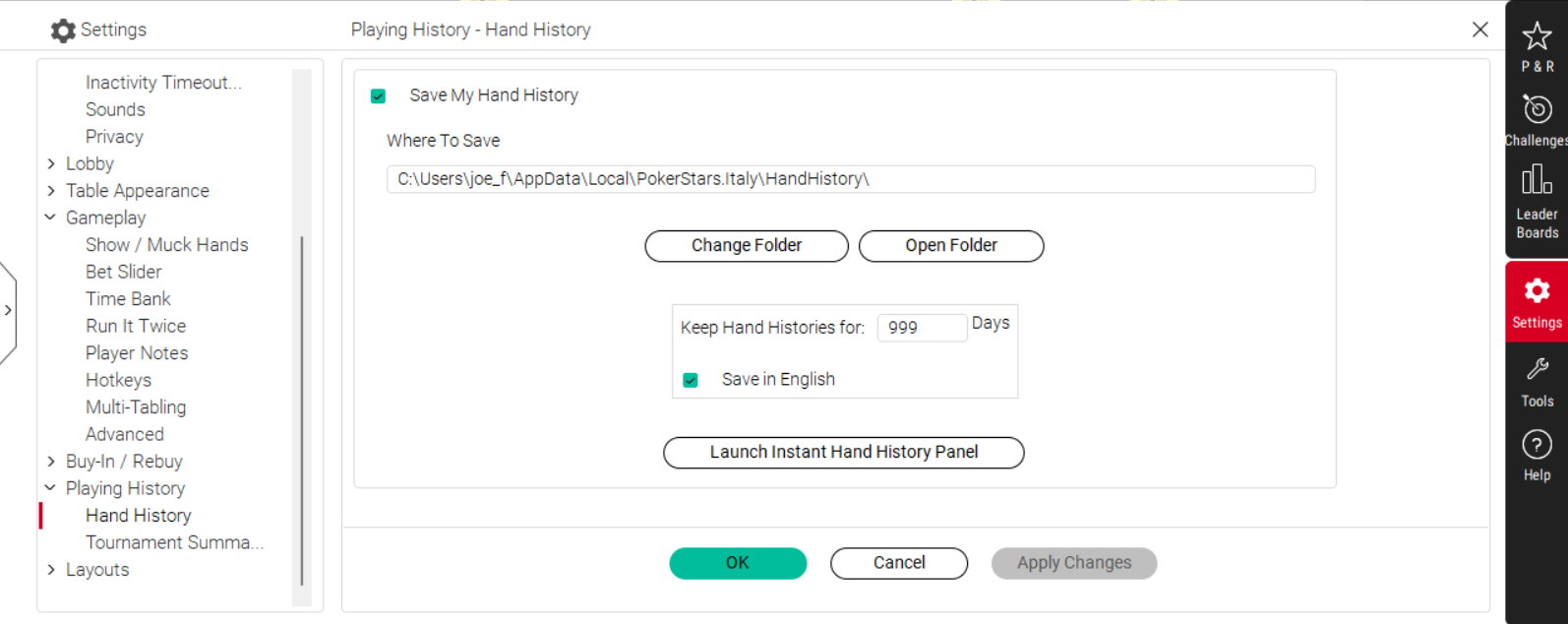Screen dimensions: 1568x624
Task: Select the Sounds settings item
Action: click(115, 109)
